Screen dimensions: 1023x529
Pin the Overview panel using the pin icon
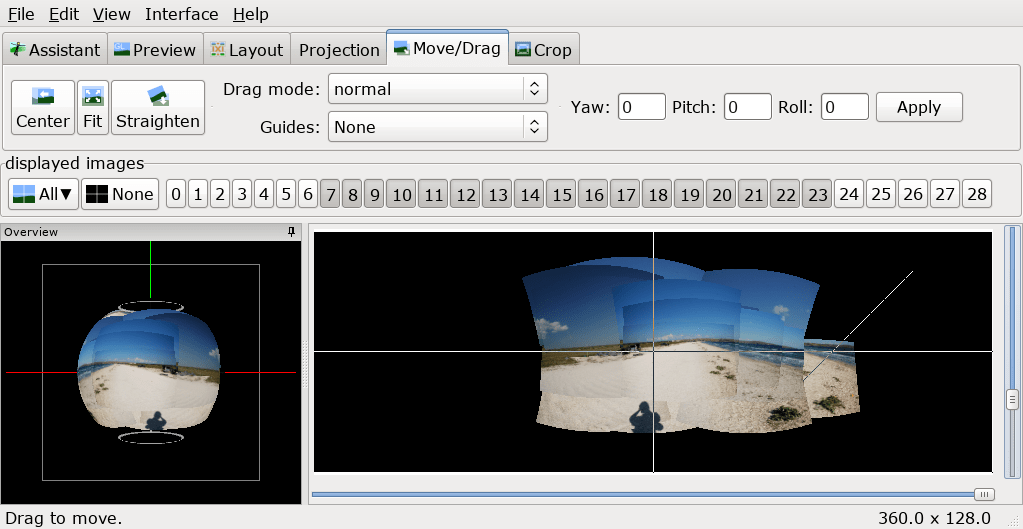tap(292, 232)
